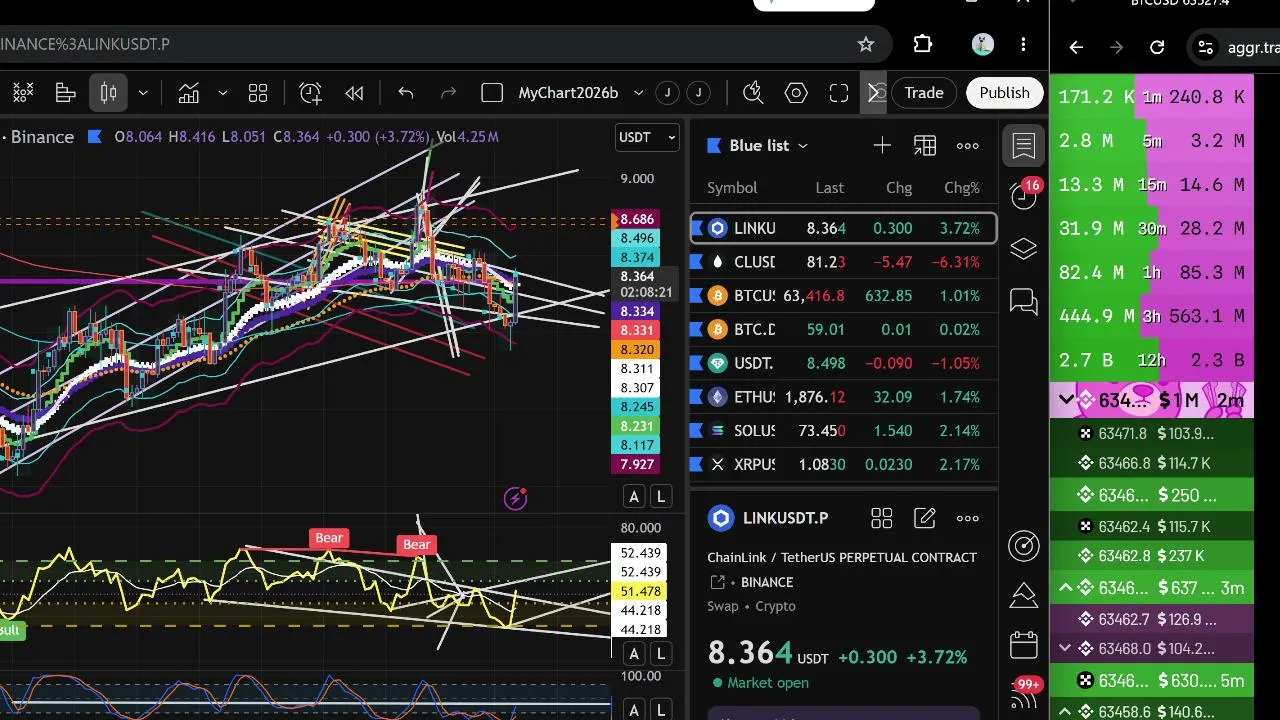Viewport: 1280px width, 720px height.
Task: Open Blue list watchlist dropdown
Action: point(758,145)
